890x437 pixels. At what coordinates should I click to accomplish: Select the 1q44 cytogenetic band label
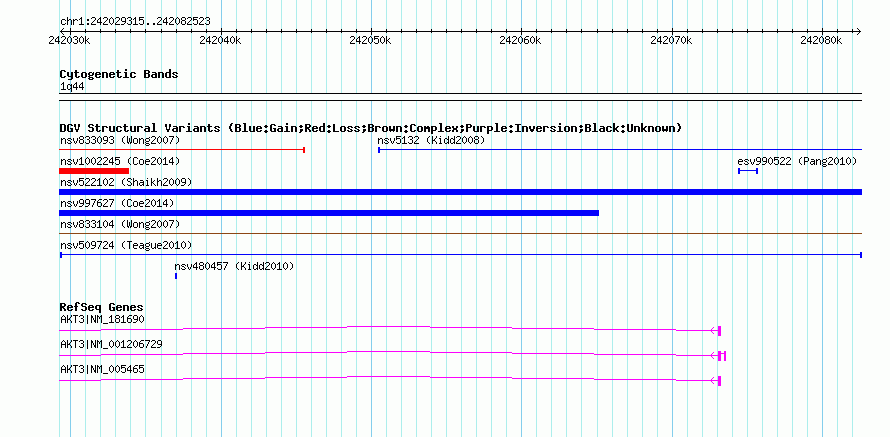coord(72,86)
